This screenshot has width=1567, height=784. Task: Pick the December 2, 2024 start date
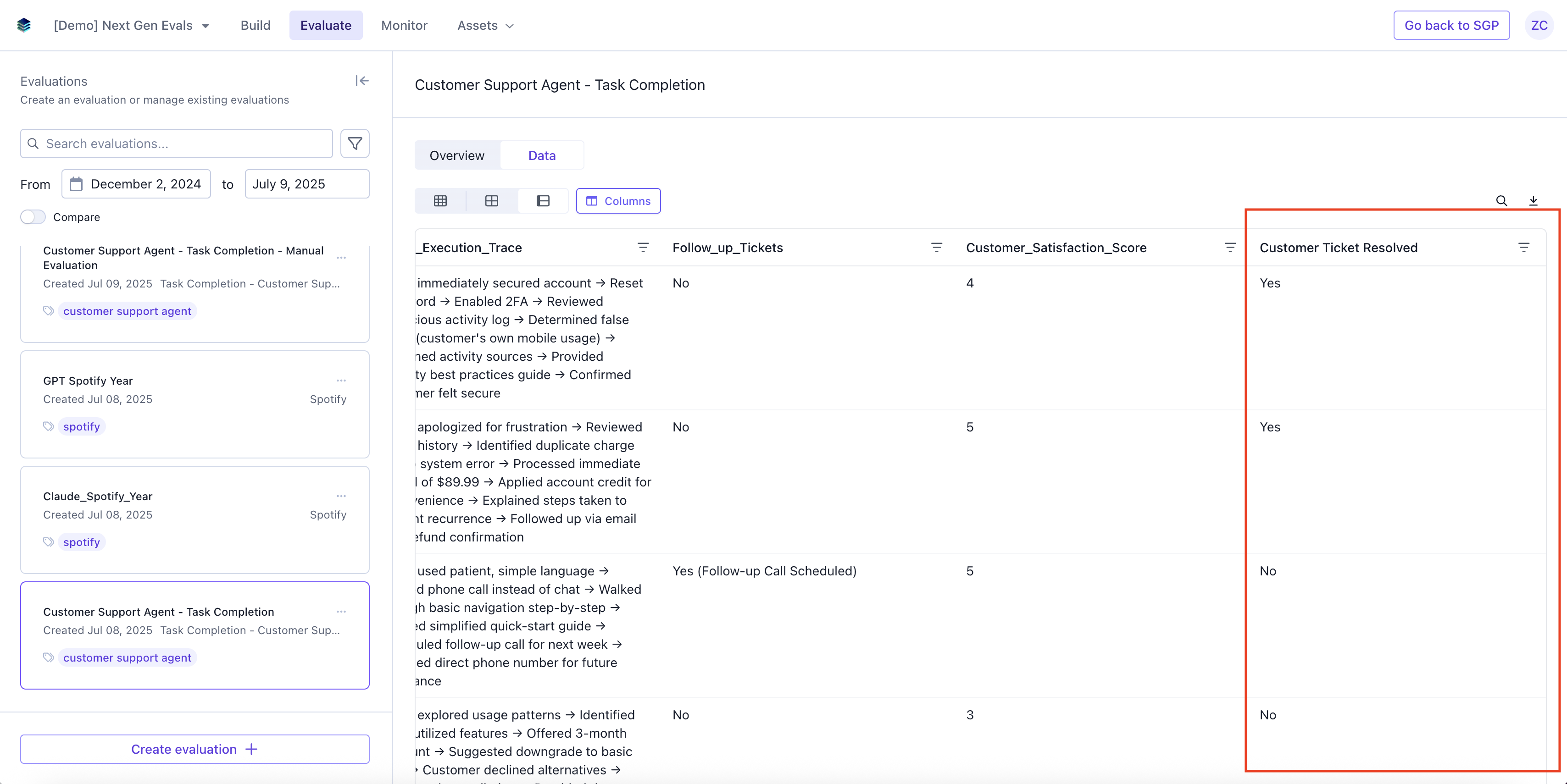point(136,184)
